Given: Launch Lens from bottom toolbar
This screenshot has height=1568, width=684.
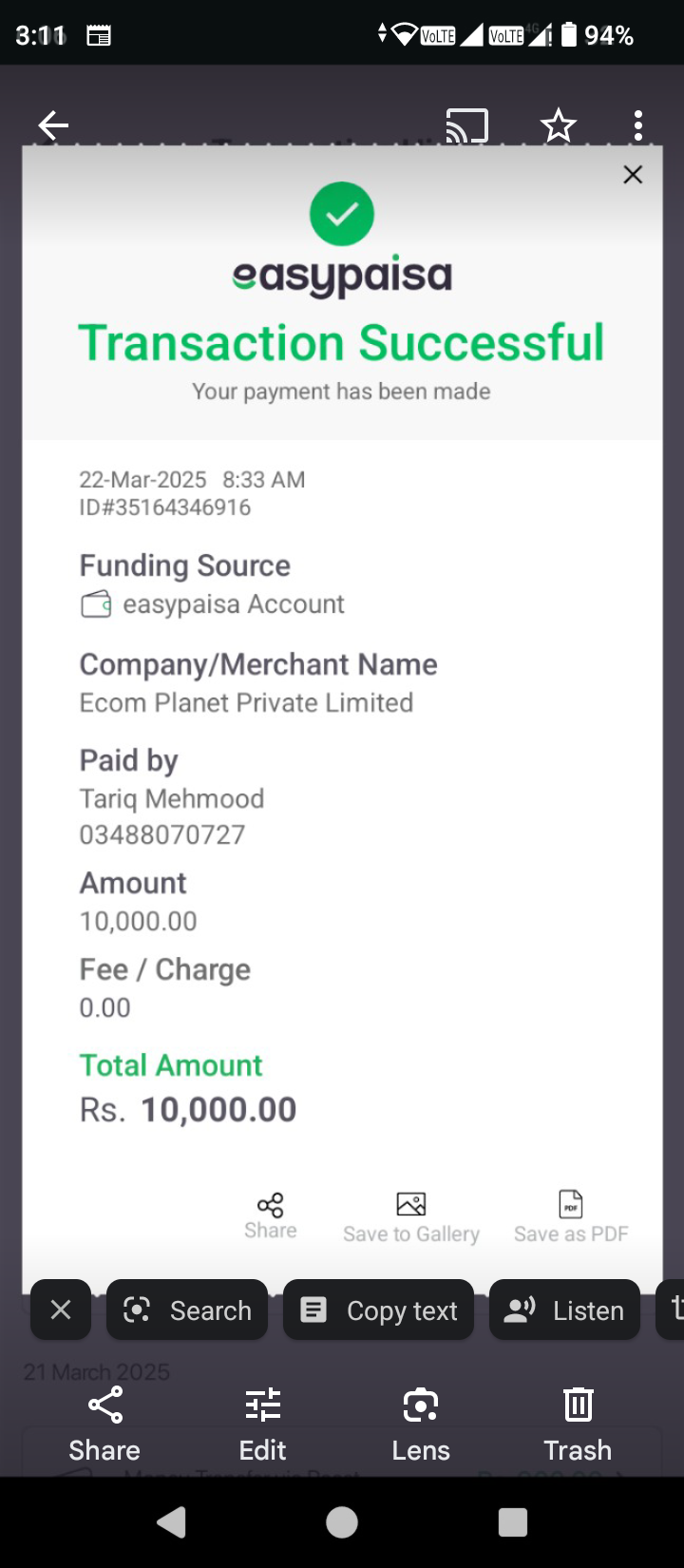Looking at the screenshot, I should pyautogui.click(x=421, y=1424).
